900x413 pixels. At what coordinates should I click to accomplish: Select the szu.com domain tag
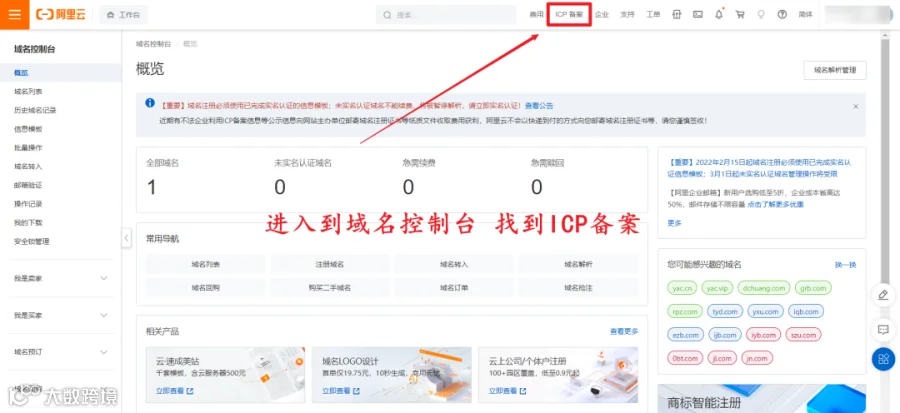pyautogui.click(x=802, y=334)
